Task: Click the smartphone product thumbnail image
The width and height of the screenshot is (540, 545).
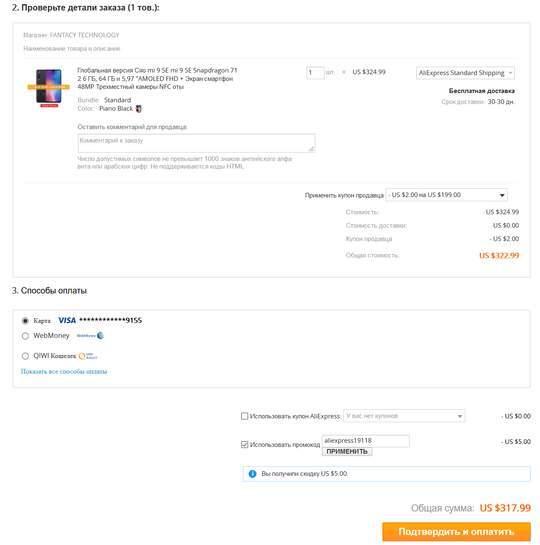Action: 49,87
